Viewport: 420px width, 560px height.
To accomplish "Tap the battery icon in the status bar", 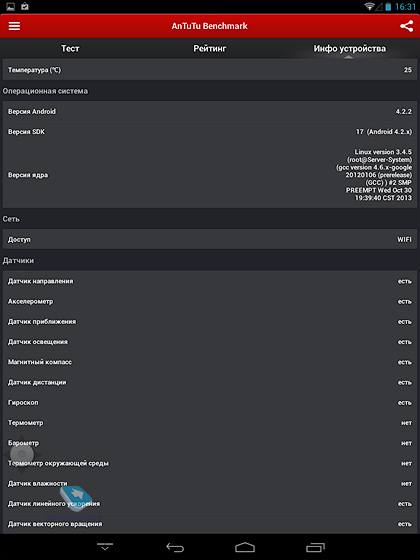I will 388,6.
